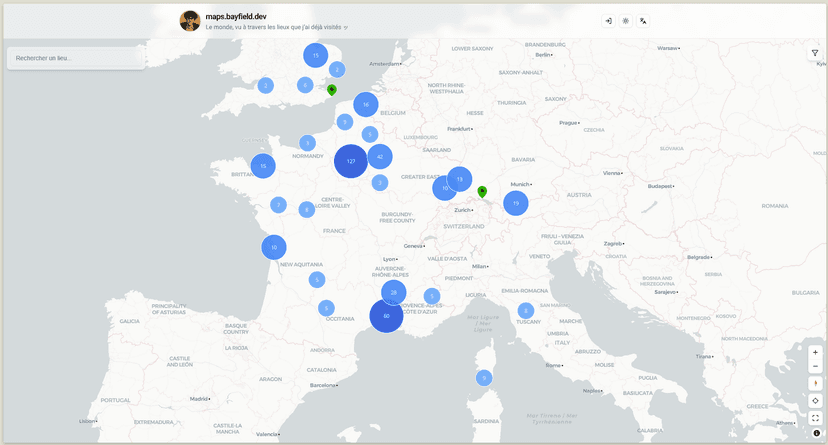
Task: Open the 10 cluster overlapping the 13
Action: 445,188
